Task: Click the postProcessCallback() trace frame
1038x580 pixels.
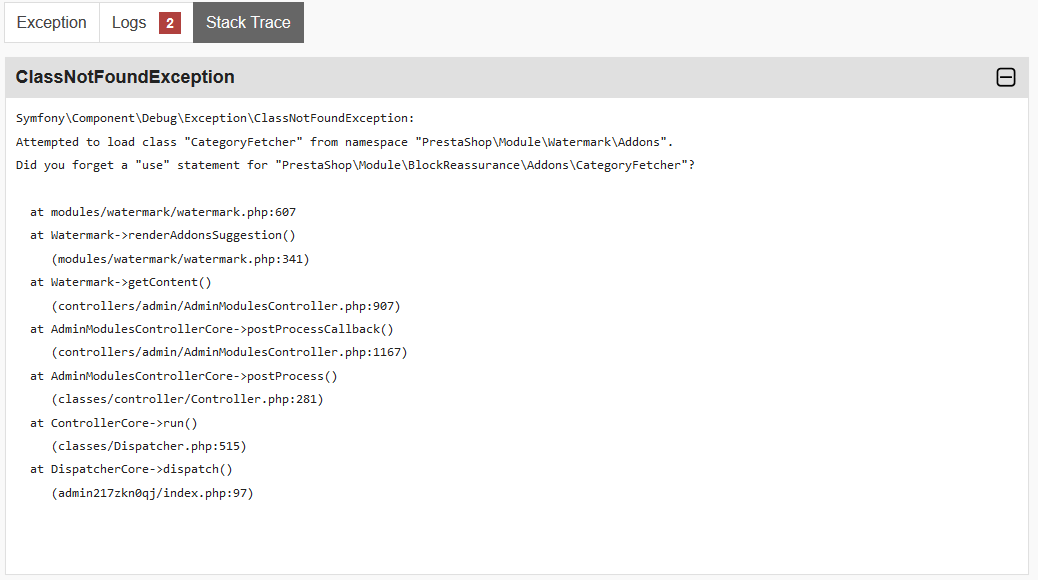Action: pyautogui.click(x=212, y=329)
